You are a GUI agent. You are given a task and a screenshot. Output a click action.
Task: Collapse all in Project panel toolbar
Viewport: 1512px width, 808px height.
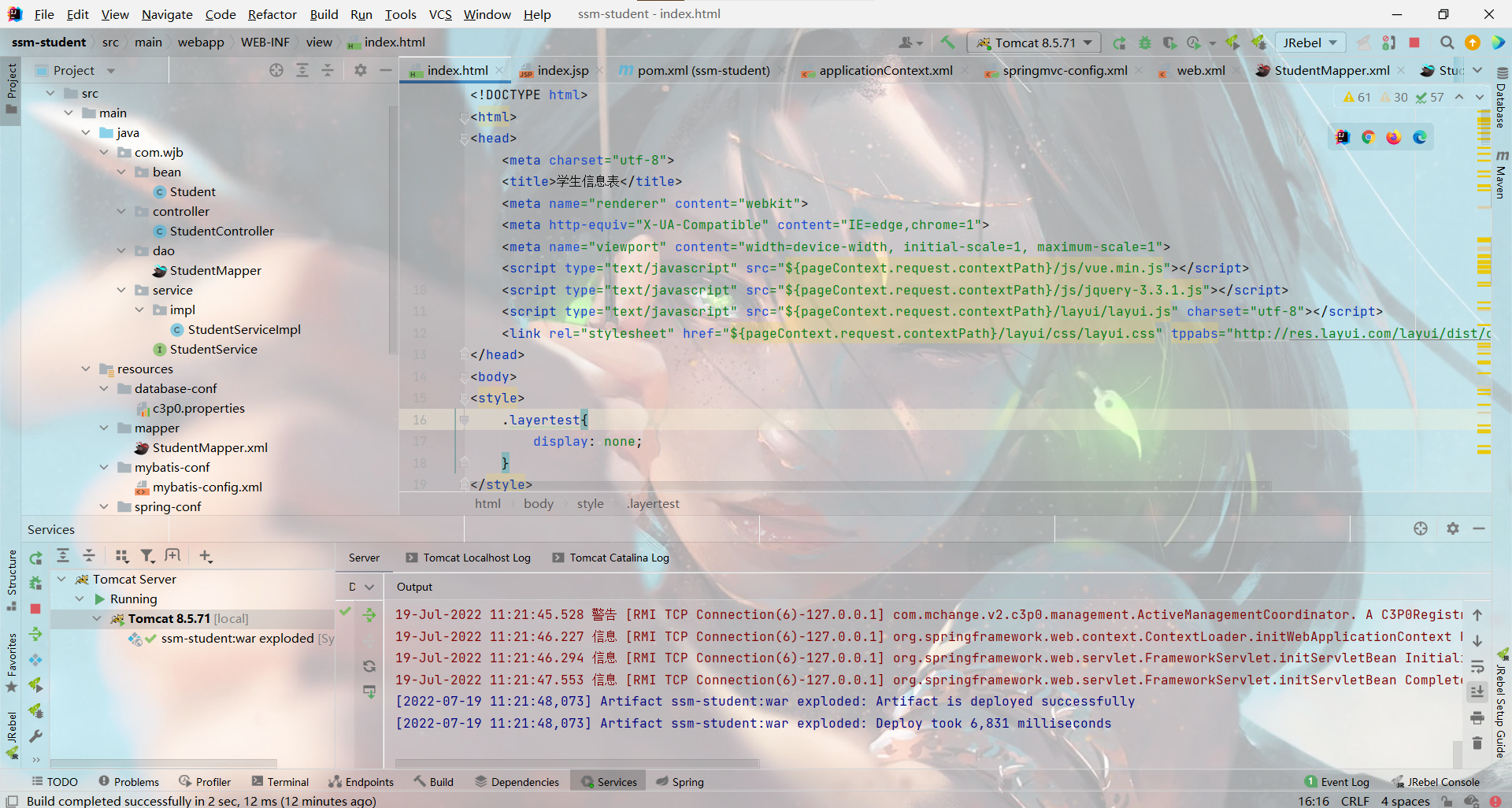(x=328, y=70)
